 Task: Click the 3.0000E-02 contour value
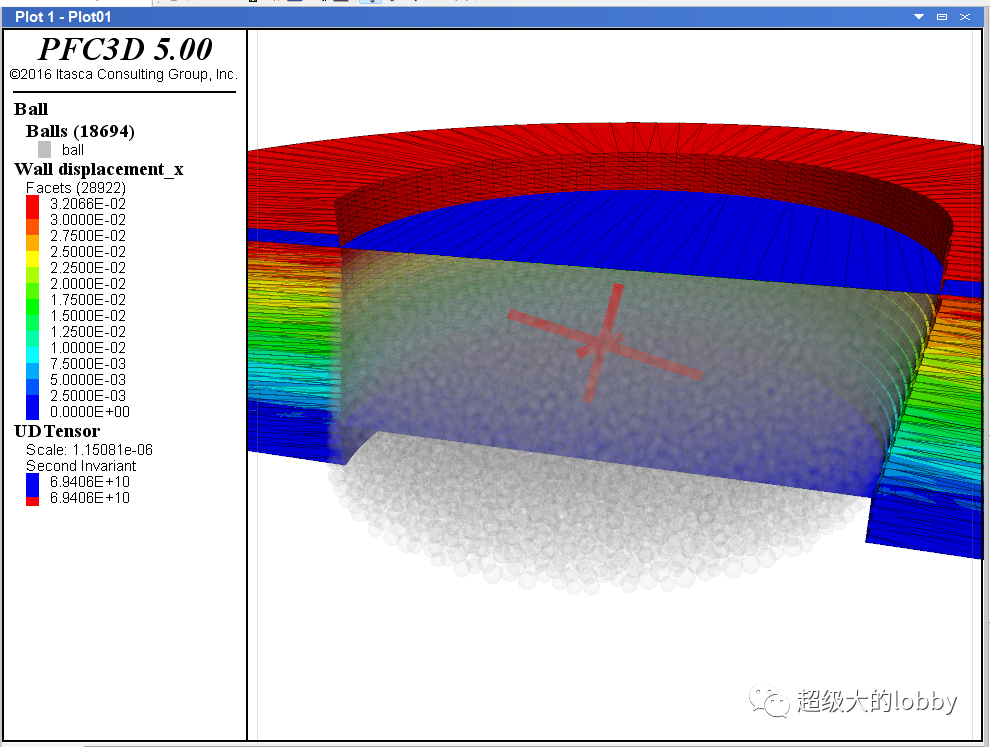pos(88,220)
